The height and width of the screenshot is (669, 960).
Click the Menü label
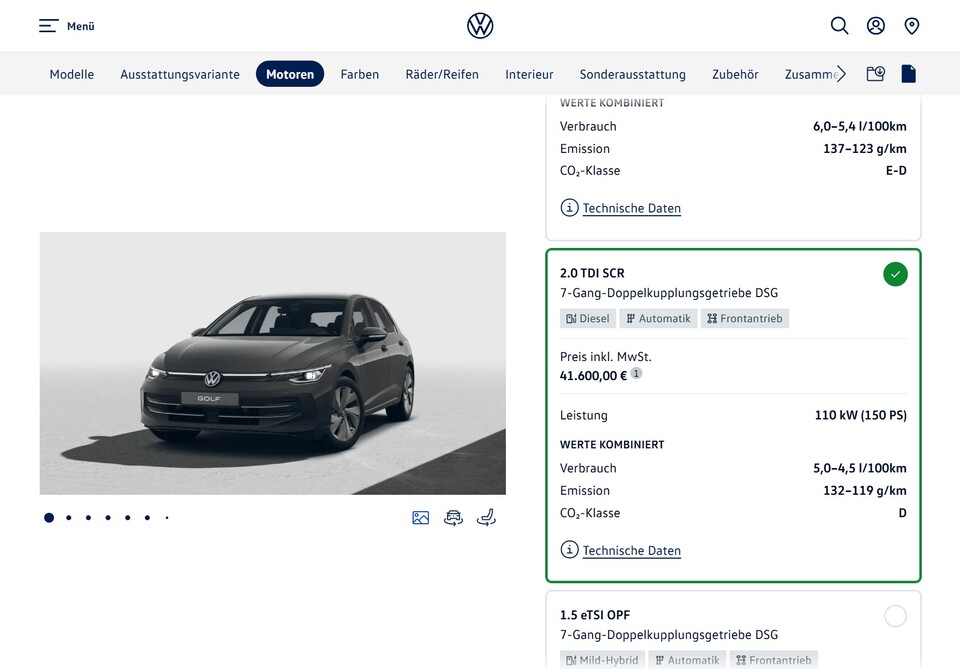pos(81,26)
